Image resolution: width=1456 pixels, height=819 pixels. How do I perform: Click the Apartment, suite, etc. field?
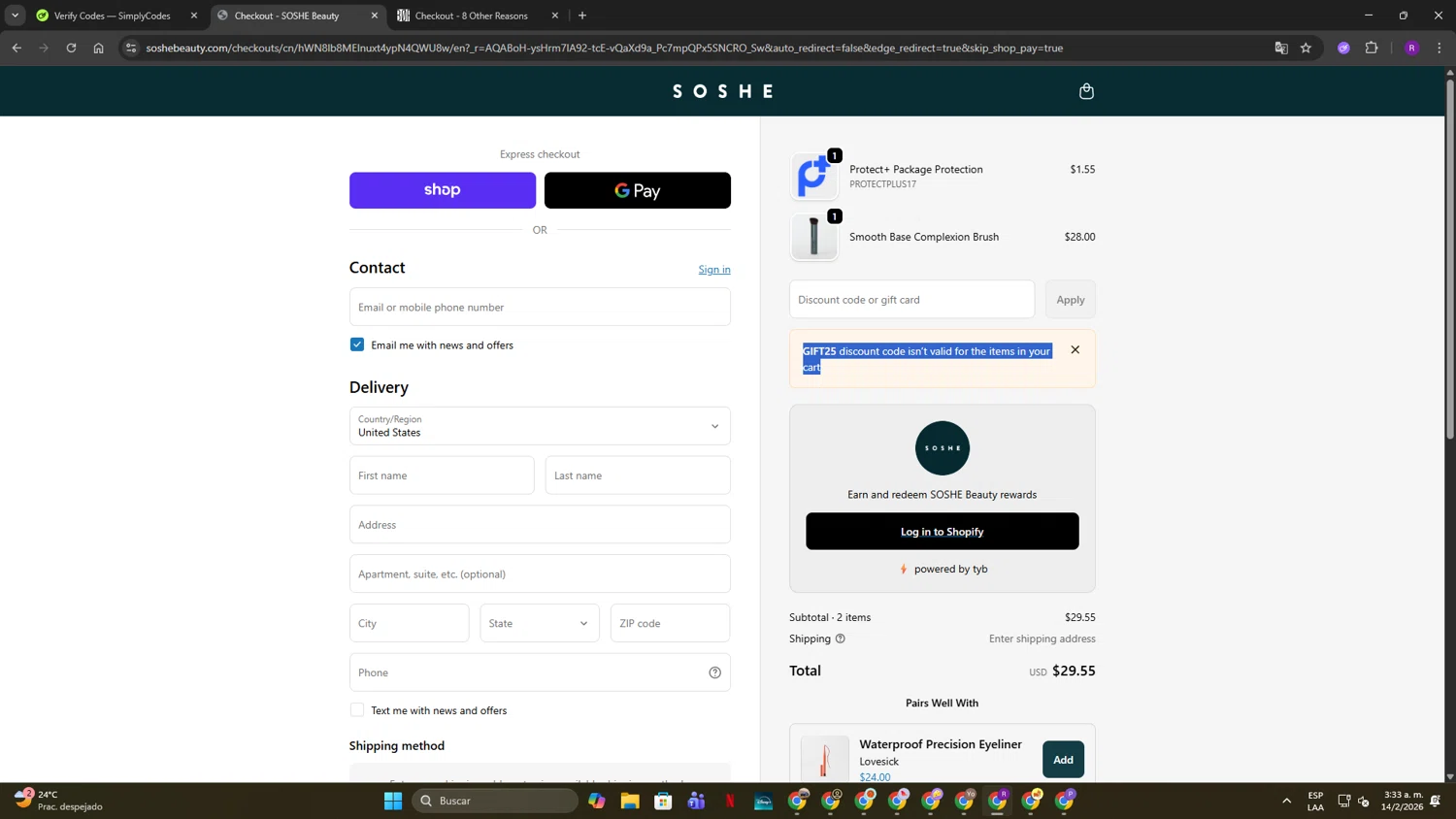click(x=540, y=573)
